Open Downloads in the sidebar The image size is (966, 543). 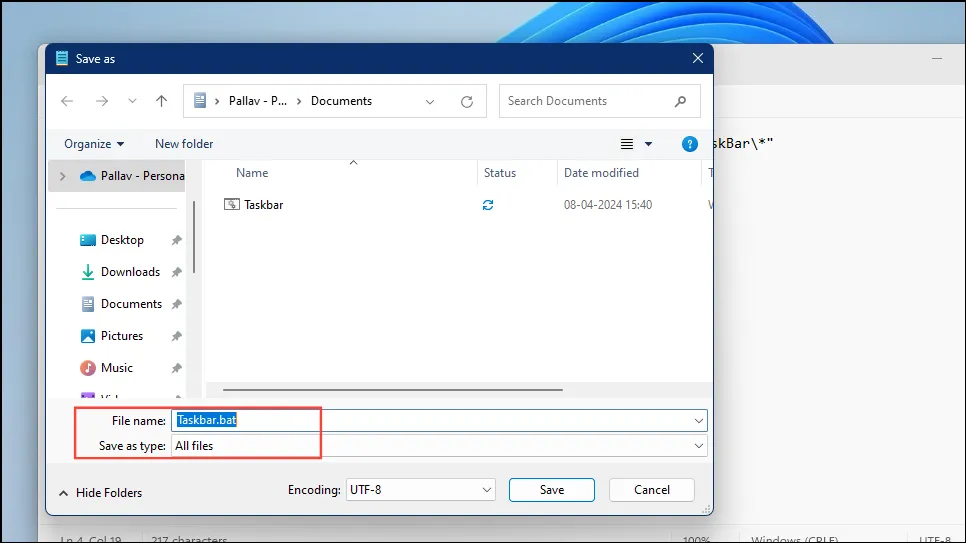(x=120, y=272)
